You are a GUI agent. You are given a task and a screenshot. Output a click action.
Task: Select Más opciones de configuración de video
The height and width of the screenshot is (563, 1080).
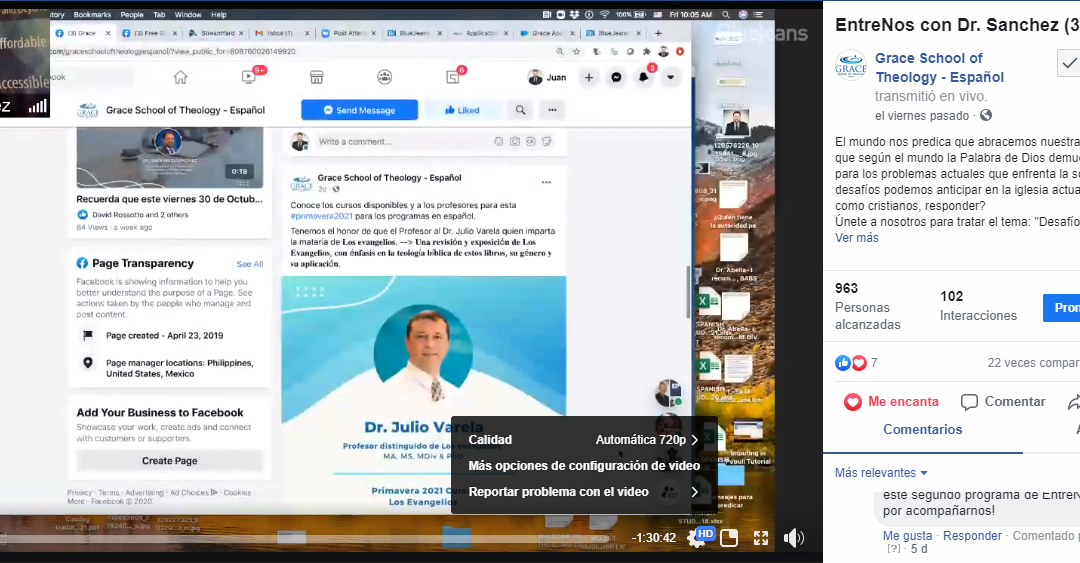tap(583, 466)
